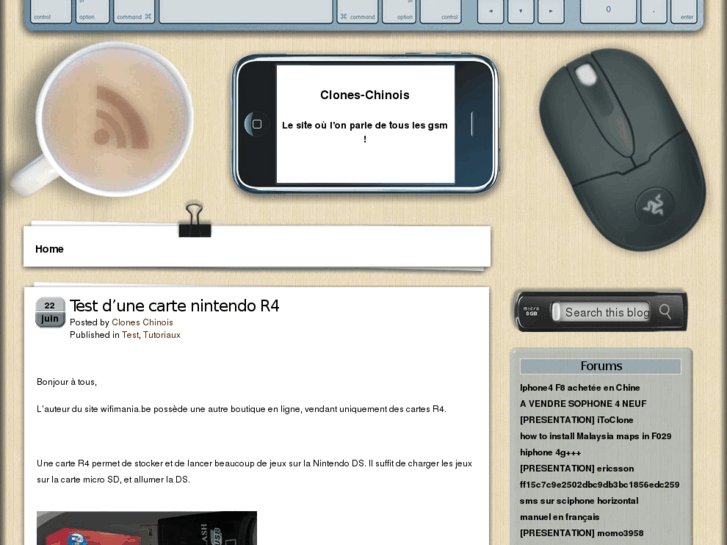Click the '22 juin' date badge
The height and width of the screenshot is (545, 727).
tap(50, 312)
